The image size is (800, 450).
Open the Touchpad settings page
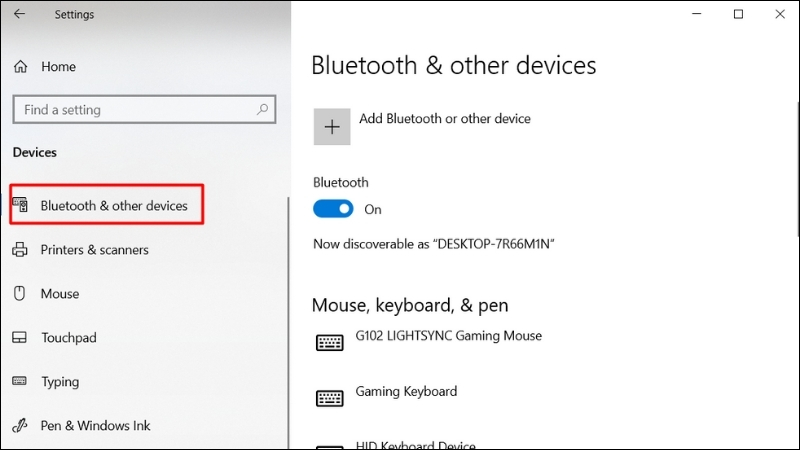(x=69, y=337)
